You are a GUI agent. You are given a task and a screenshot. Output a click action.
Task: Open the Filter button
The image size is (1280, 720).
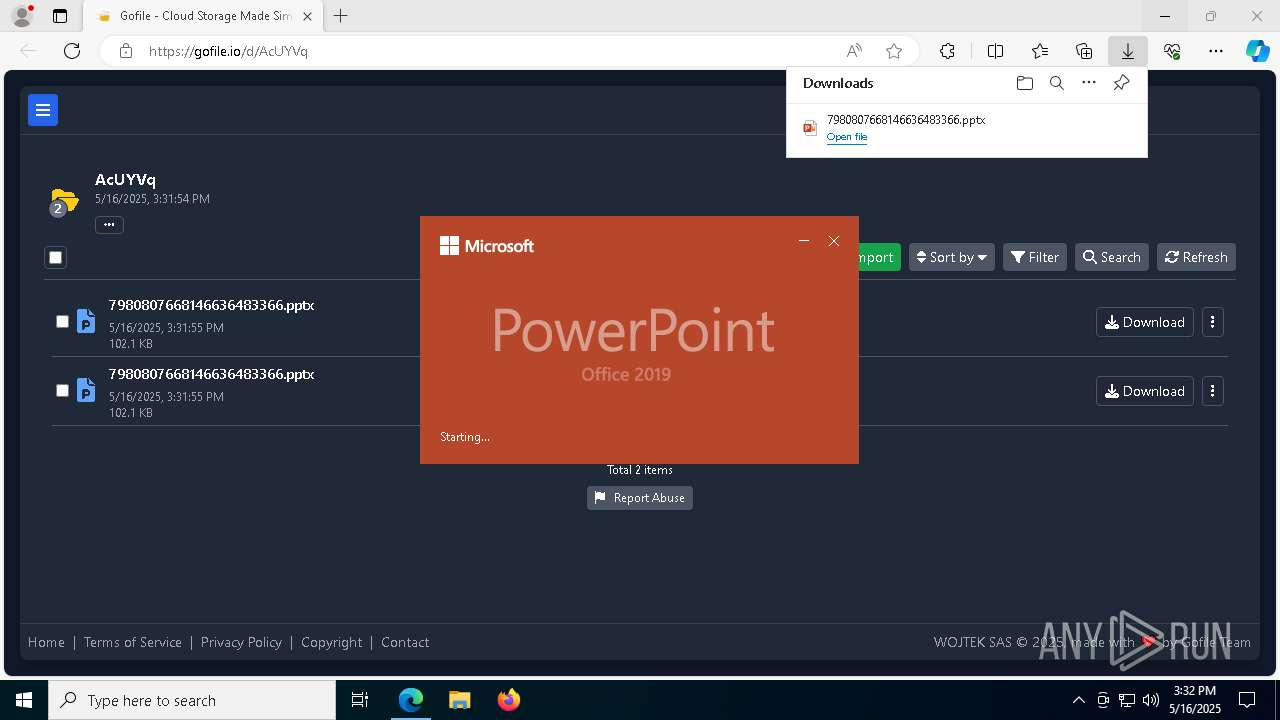coord(1035,257)
